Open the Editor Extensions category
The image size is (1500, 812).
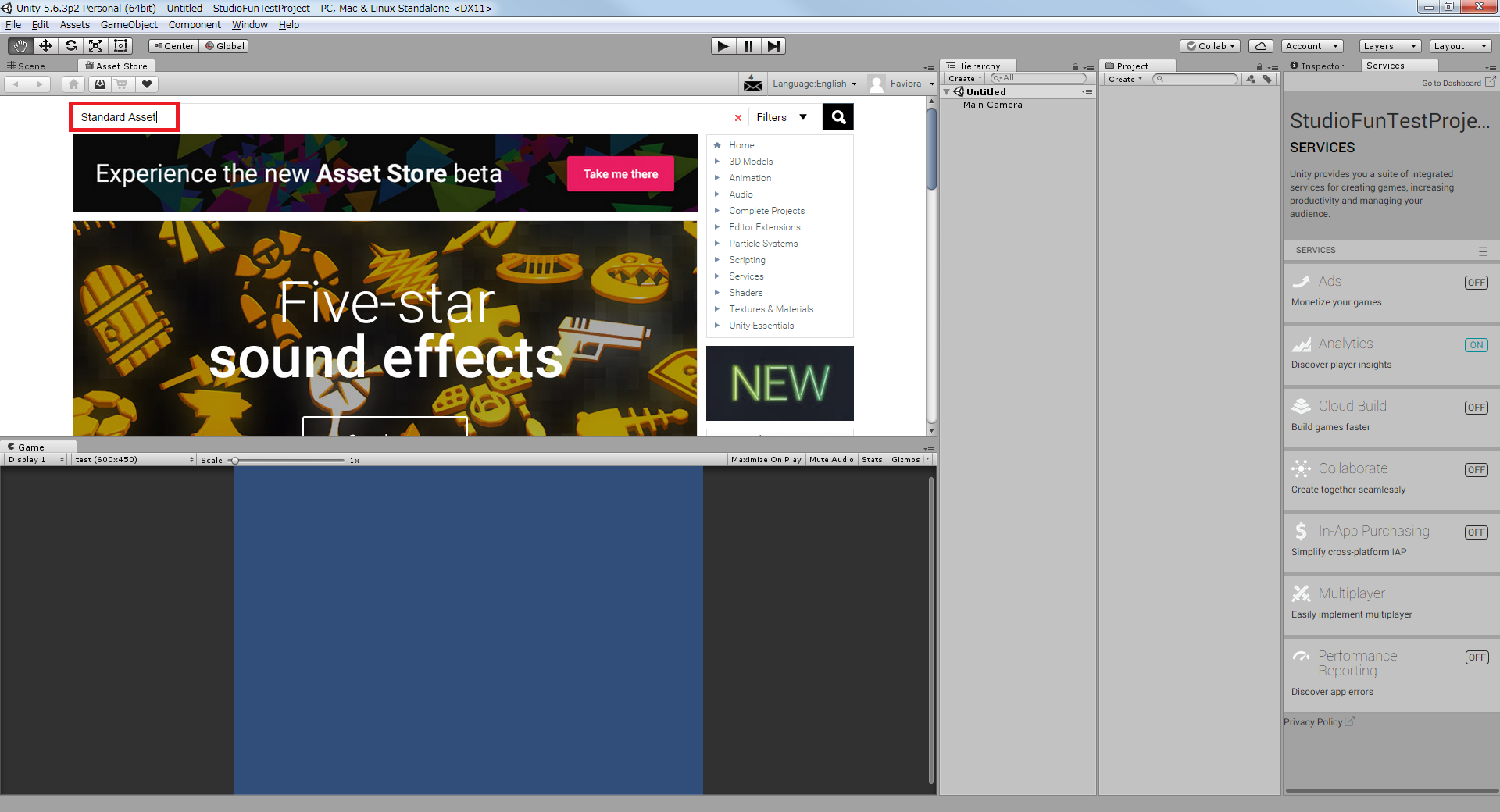[764, 227]
